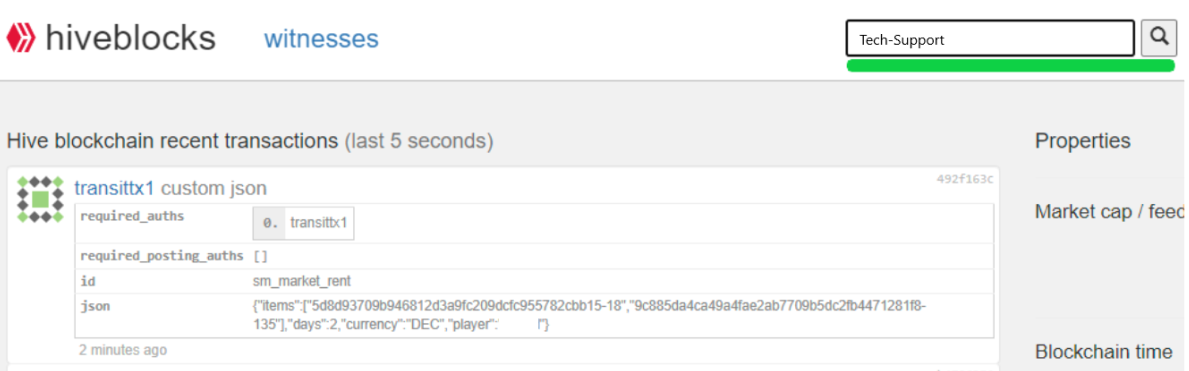Click the json items payload text
The width and height of the screenshot is (1189, 371).
pyautogui.click(x=589, y=315)
